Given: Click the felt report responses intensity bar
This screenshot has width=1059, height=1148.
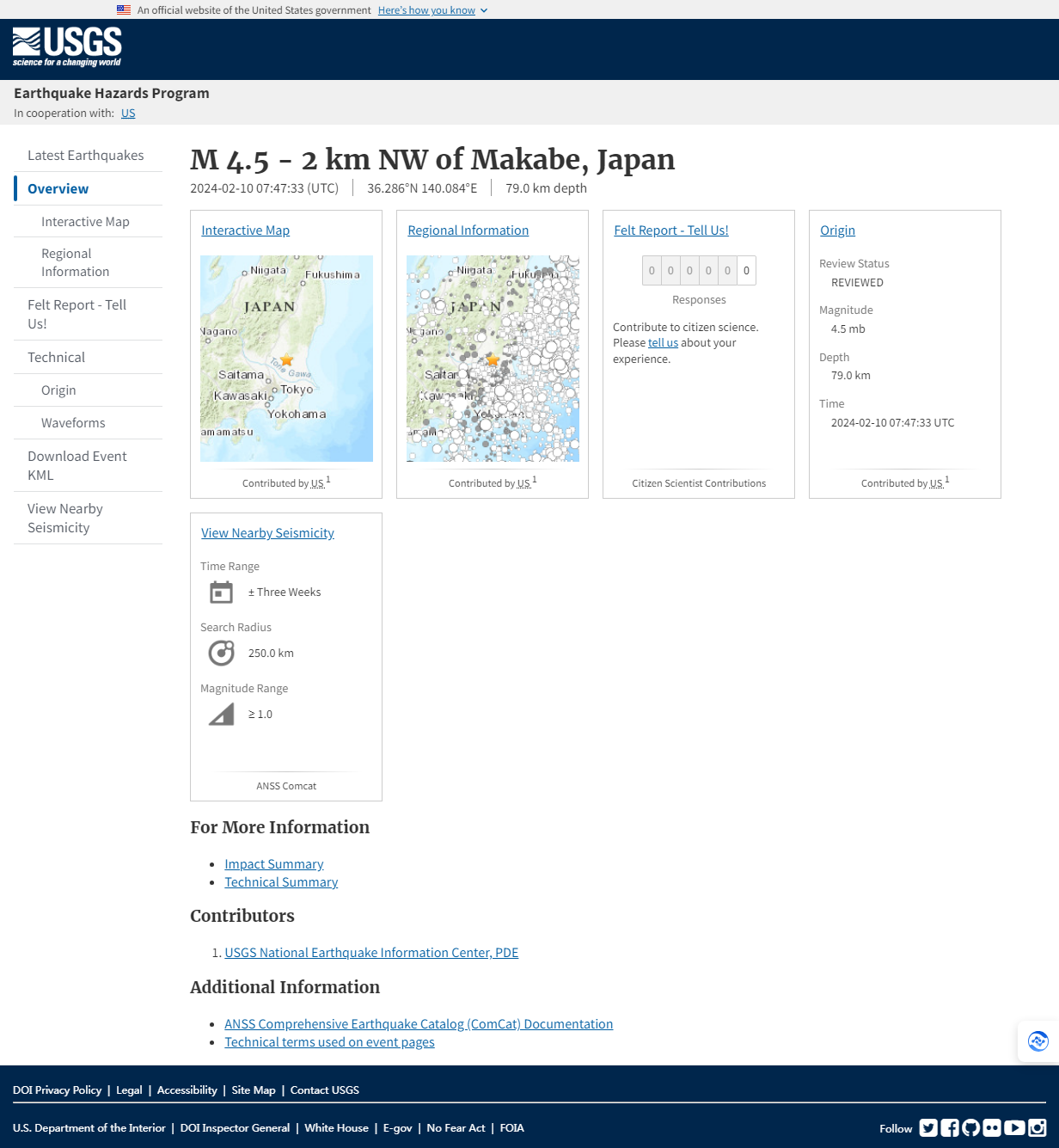Looking at the screenshot, I should 699,271.
